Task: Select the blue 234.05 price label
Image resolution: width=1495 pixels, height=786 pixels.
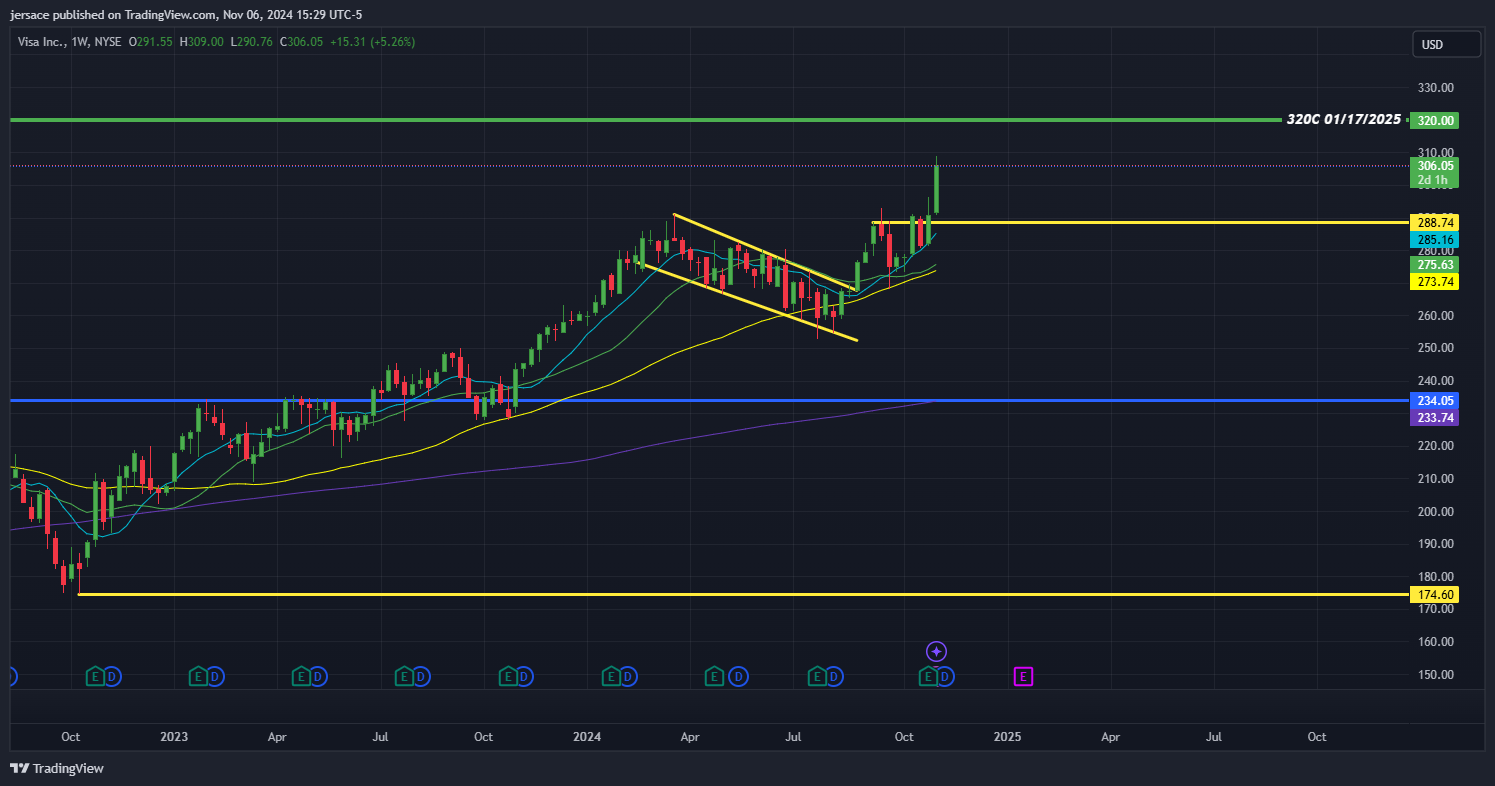Action: (1434, 400)
